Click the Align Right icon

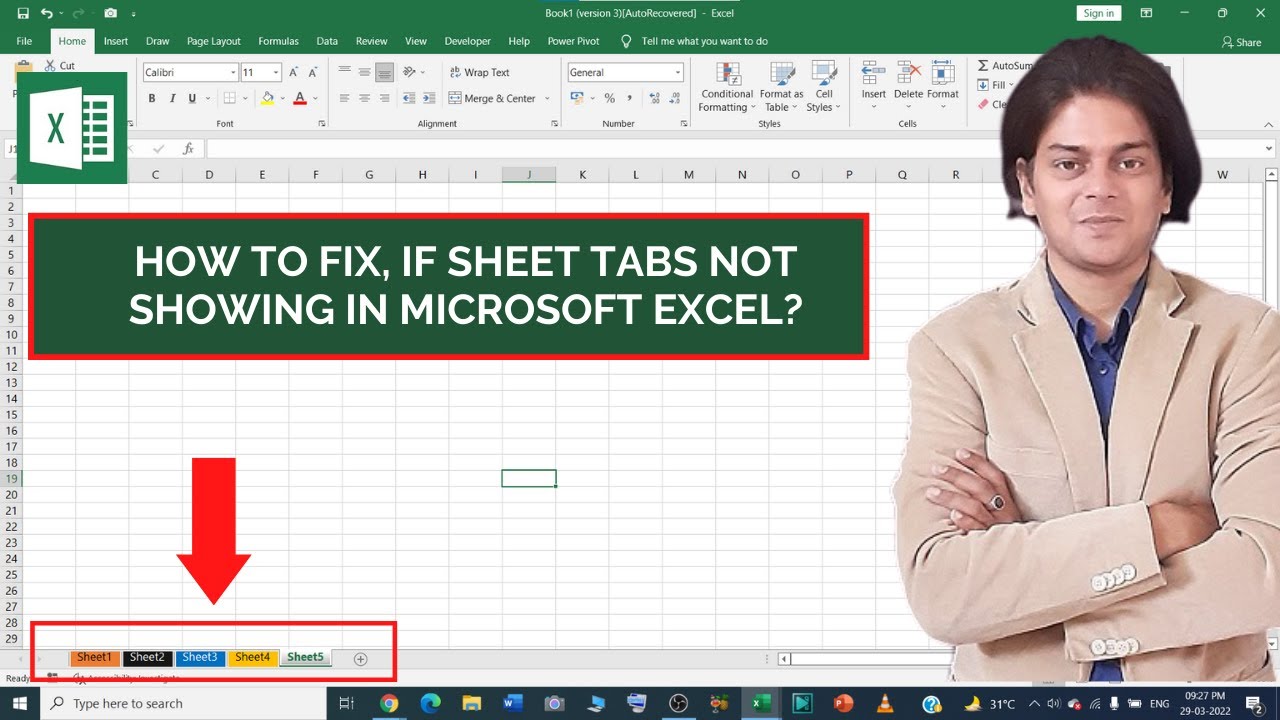pyautogui.click(x=385, y=99)
